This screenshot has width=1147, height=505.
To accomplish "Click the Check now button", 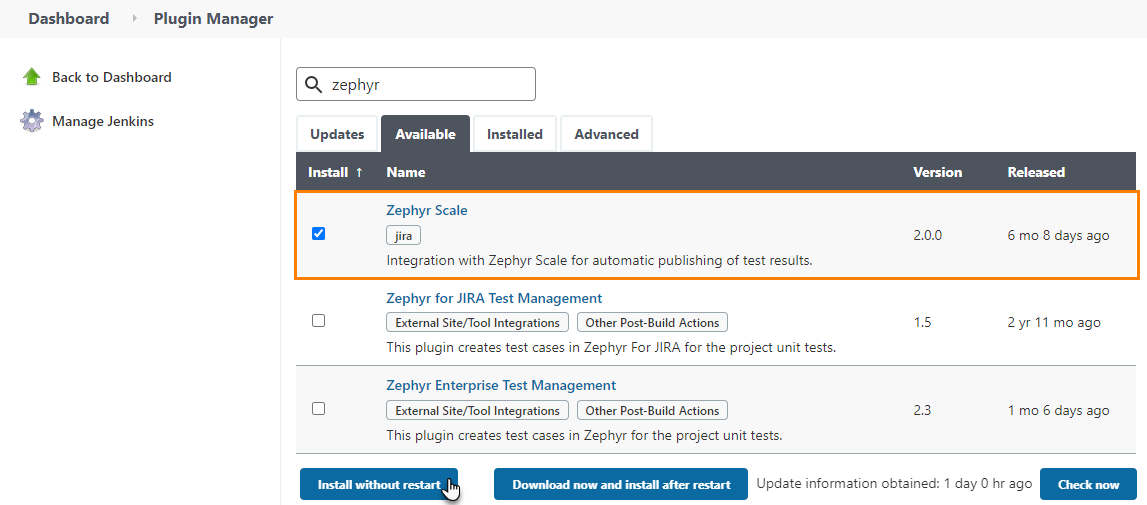I will tap(1088, 484).
